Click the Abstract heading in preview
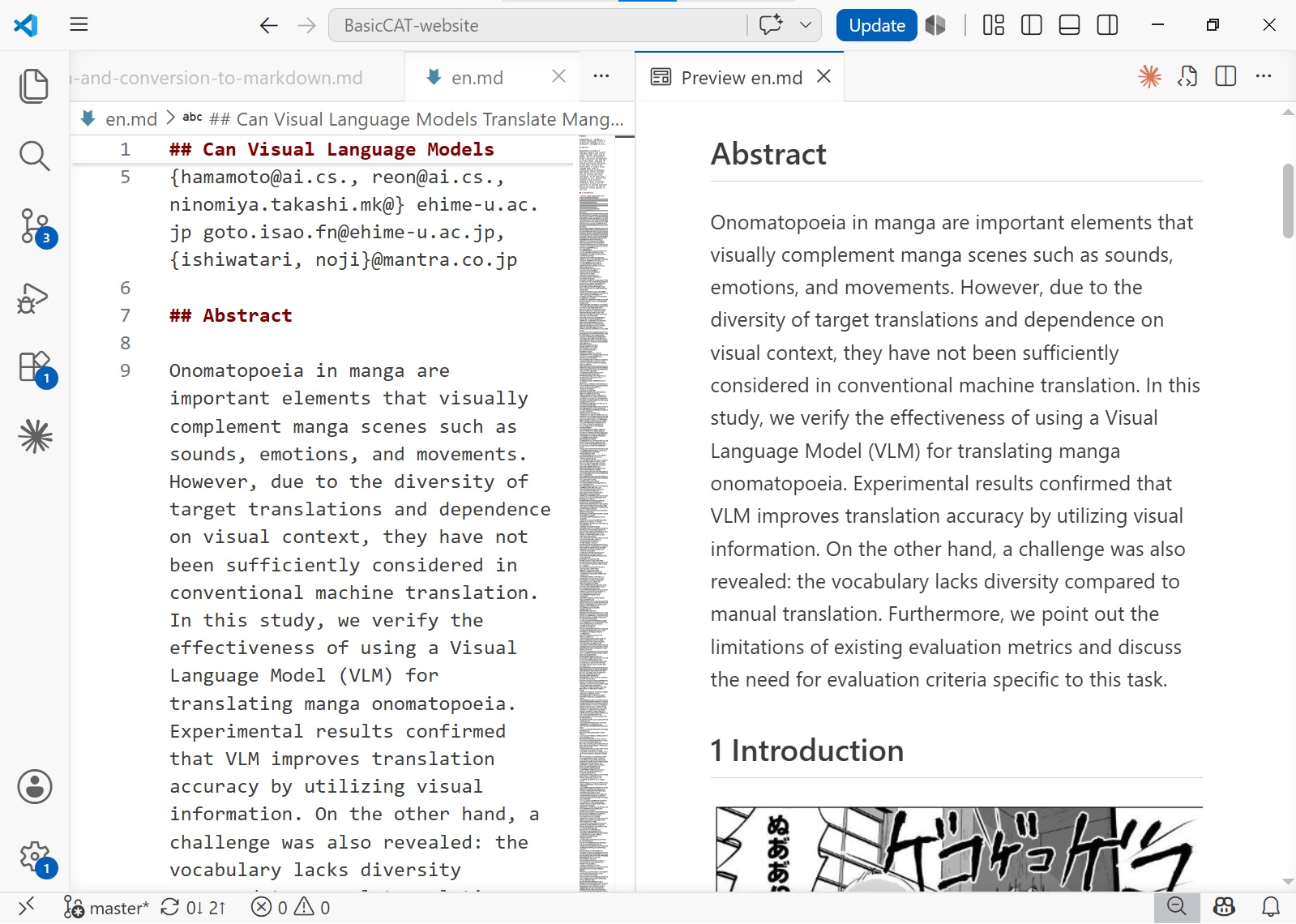This screenshot has width=1296, height=924. pyautogui.click(x=768, y=154)
